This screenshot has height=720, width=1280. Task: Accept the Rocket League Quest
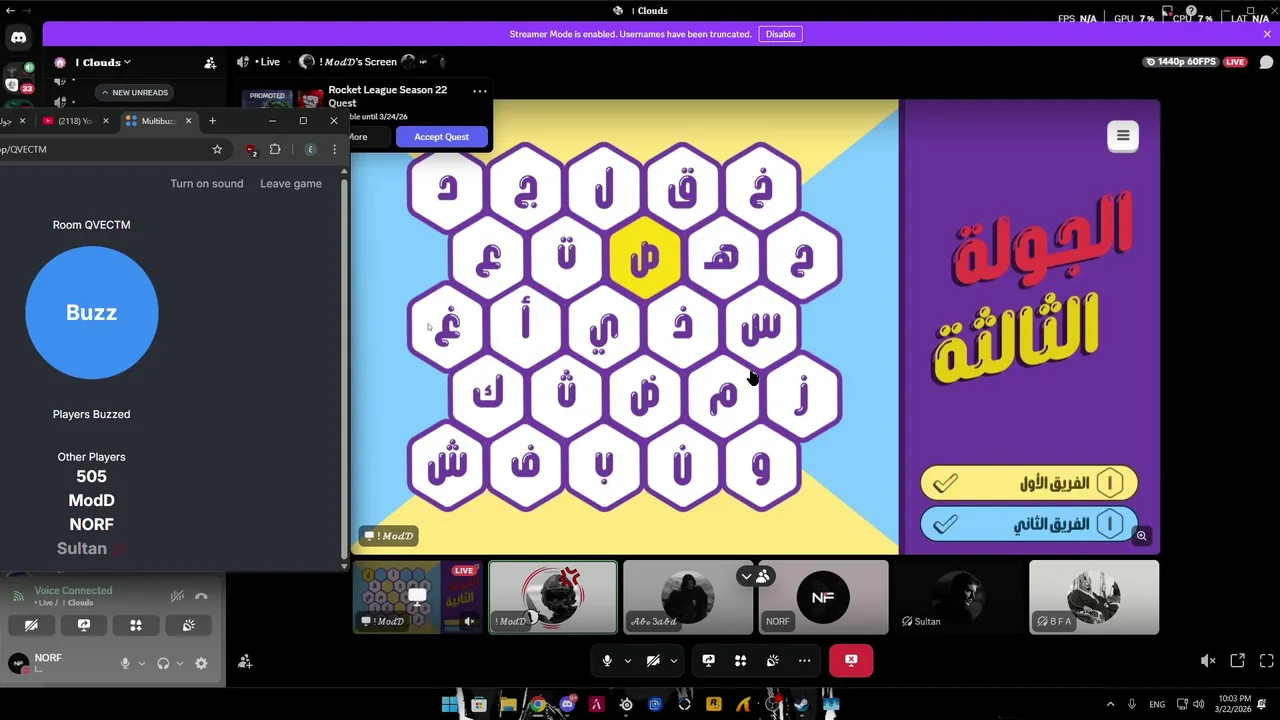tap(441, 137)
